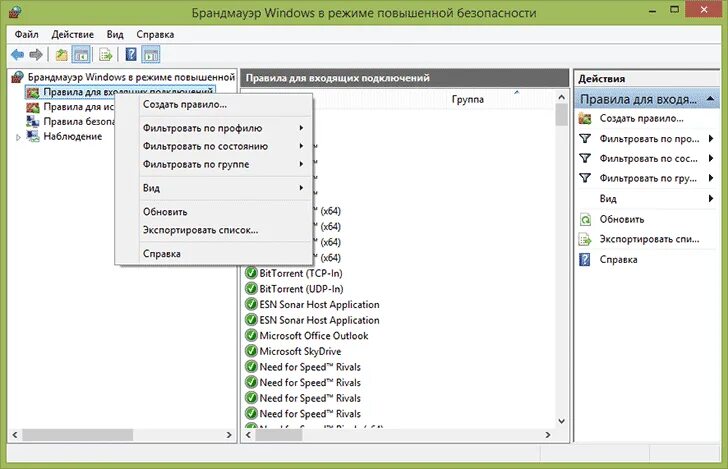728x469 pixels.
Task: Click the firewall root node icon in the tree
Action: click(x=18, y=77)
